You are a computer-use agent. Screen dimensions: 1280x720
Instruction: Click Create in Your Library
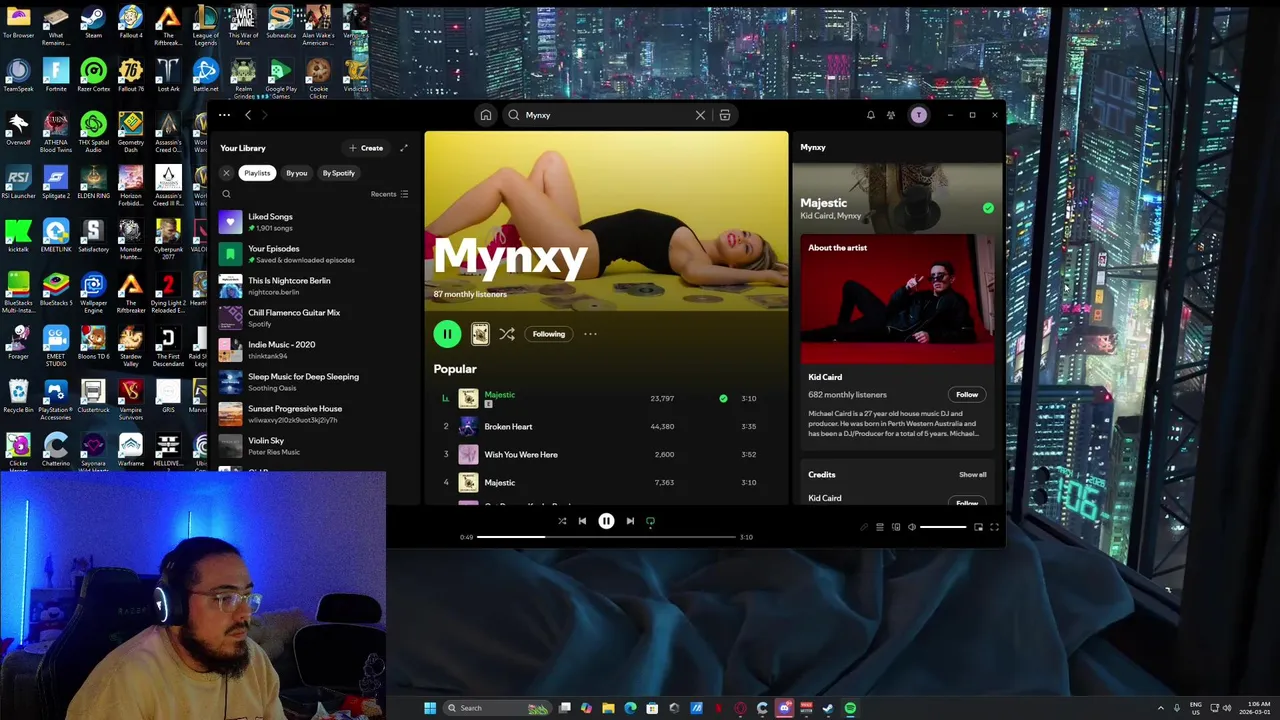tap(366, 148)
